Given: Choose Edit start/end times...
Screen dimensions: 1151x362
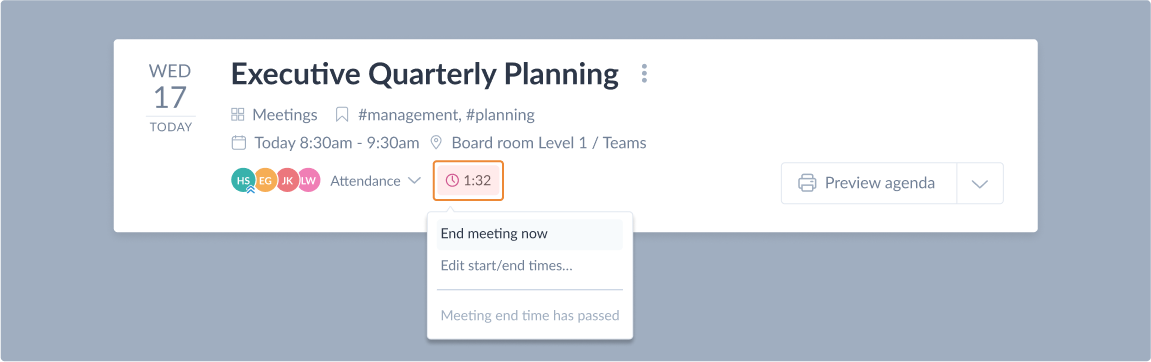Looking at the screenshot, I should tap(529, 266).
